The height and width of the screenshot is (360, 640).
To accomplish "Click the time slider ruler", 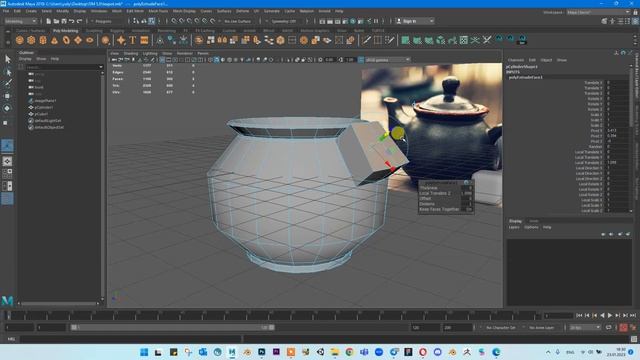I will [273, 315].
